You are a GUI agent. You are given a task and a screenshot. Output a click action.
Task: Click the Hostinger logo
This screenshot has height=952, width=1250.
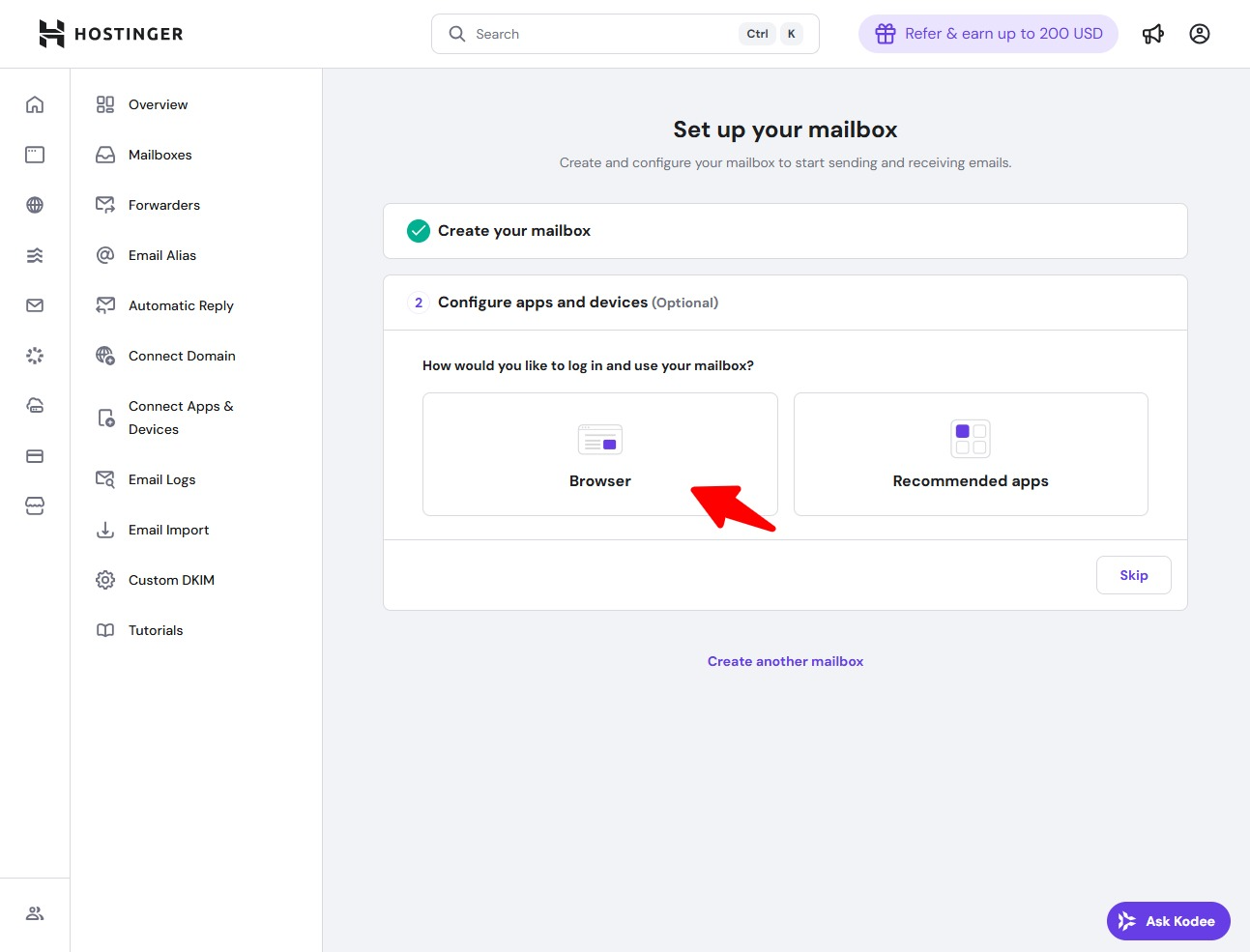tap(110, 34)
